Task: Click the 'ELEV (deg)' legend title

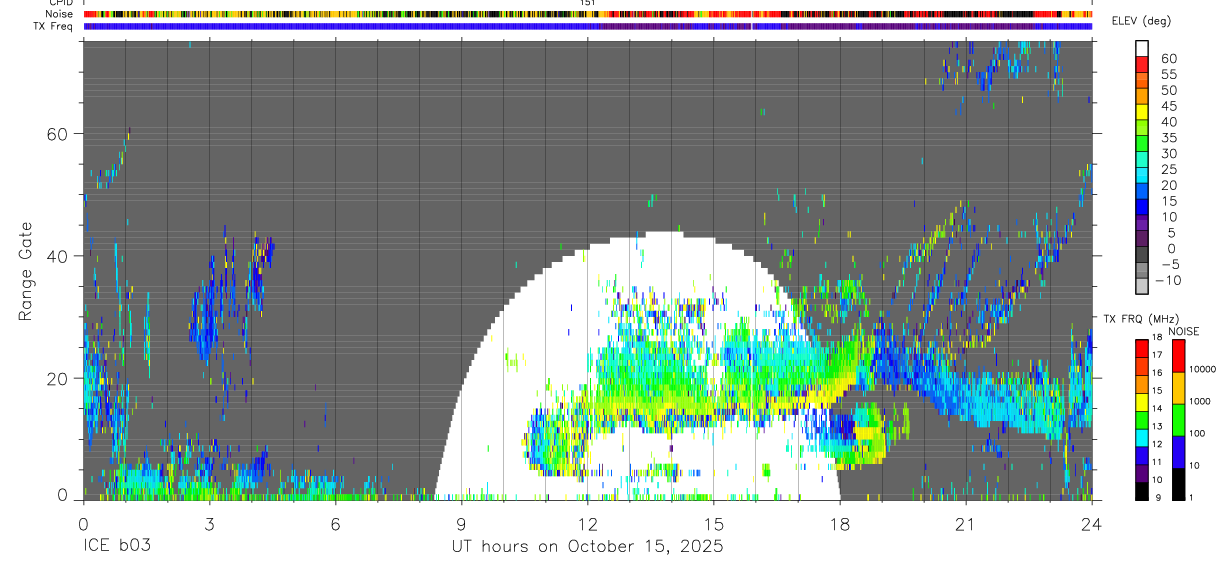Action: 1142,21
